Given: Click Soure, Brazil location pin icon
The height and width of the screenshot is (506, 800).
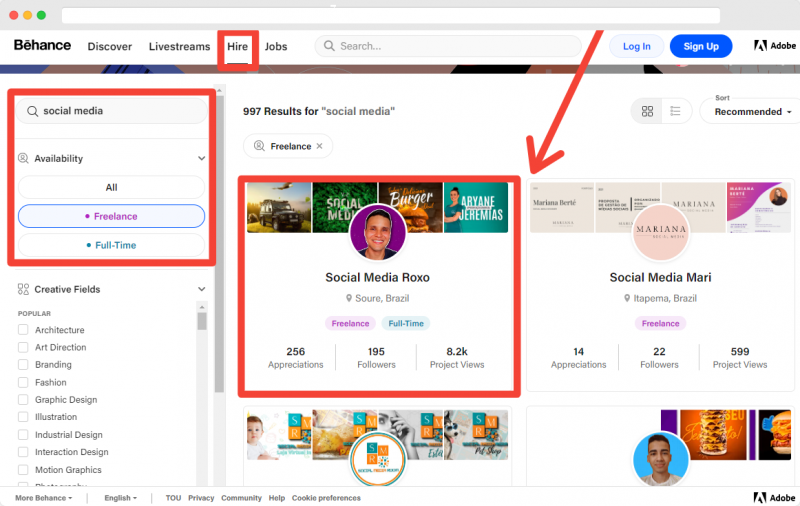Looking at the screenshot, I should (x=349, y=298).
